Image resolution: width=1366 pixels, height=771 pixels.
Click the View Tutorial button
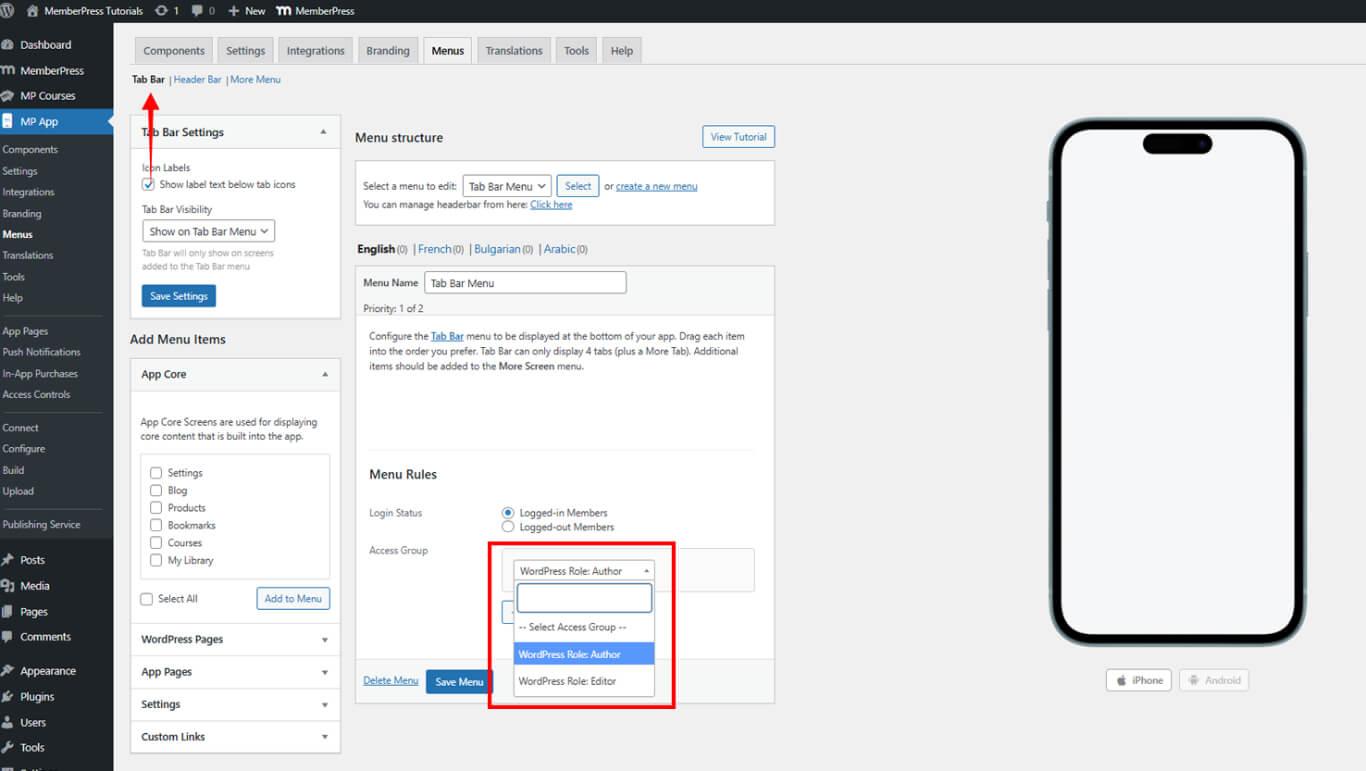[738, 137]
